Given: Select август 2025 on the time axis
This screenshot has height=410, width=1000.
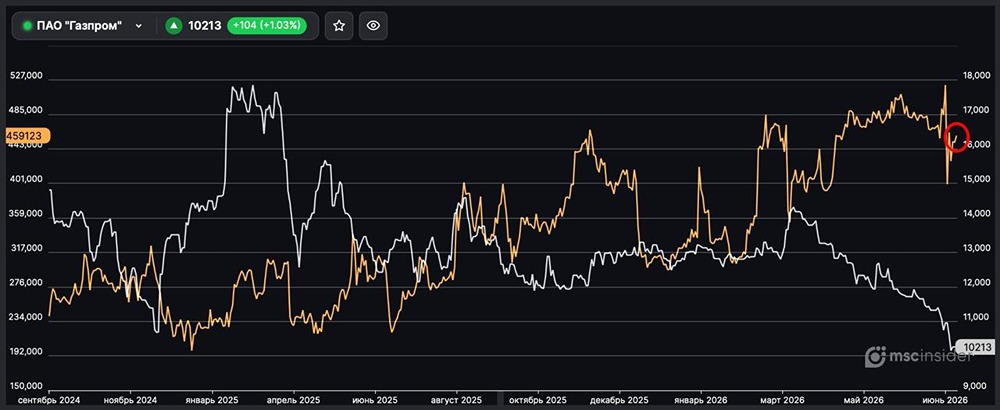Looking at the screenshot, I should point(457,400).
